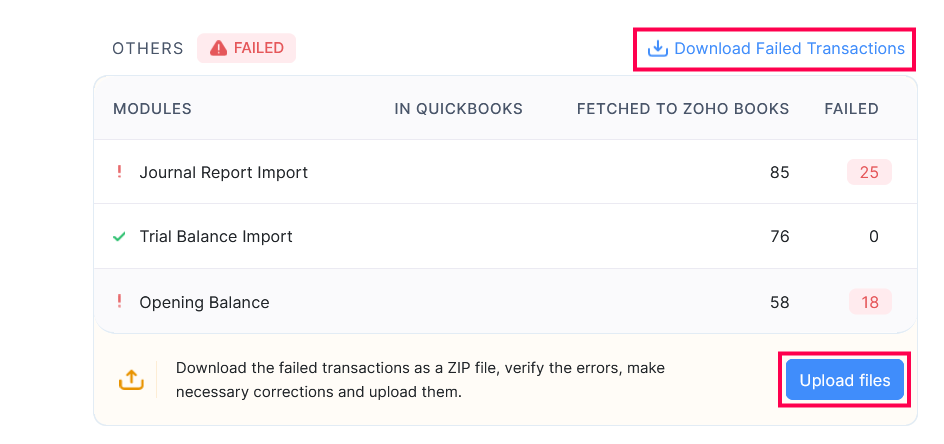Select the Trial Balance Import row
Image resolution: width=944 pixels, height=444 pixels.
pyautogui.click(x=216, y=237)
